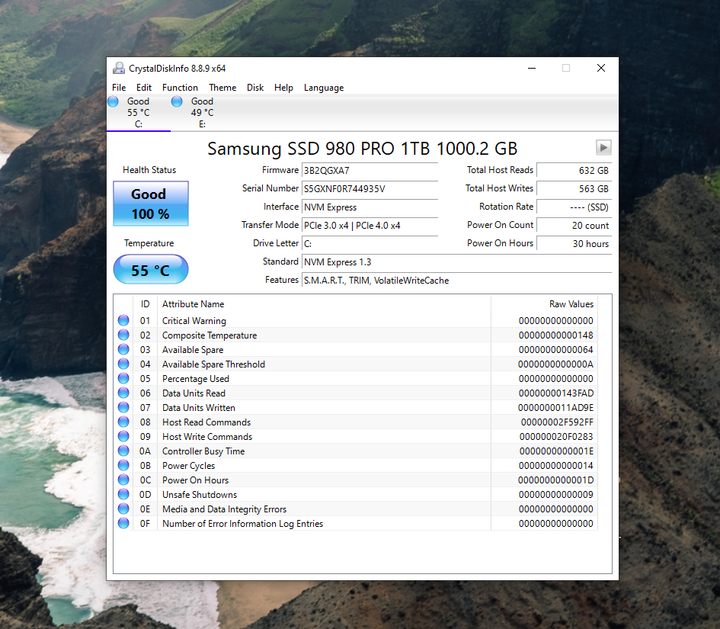Viewport: 720px width, 629px height.
Task: Click raw value 0000000143FAD
Action: pyautogui.click(x=556, y=393)
